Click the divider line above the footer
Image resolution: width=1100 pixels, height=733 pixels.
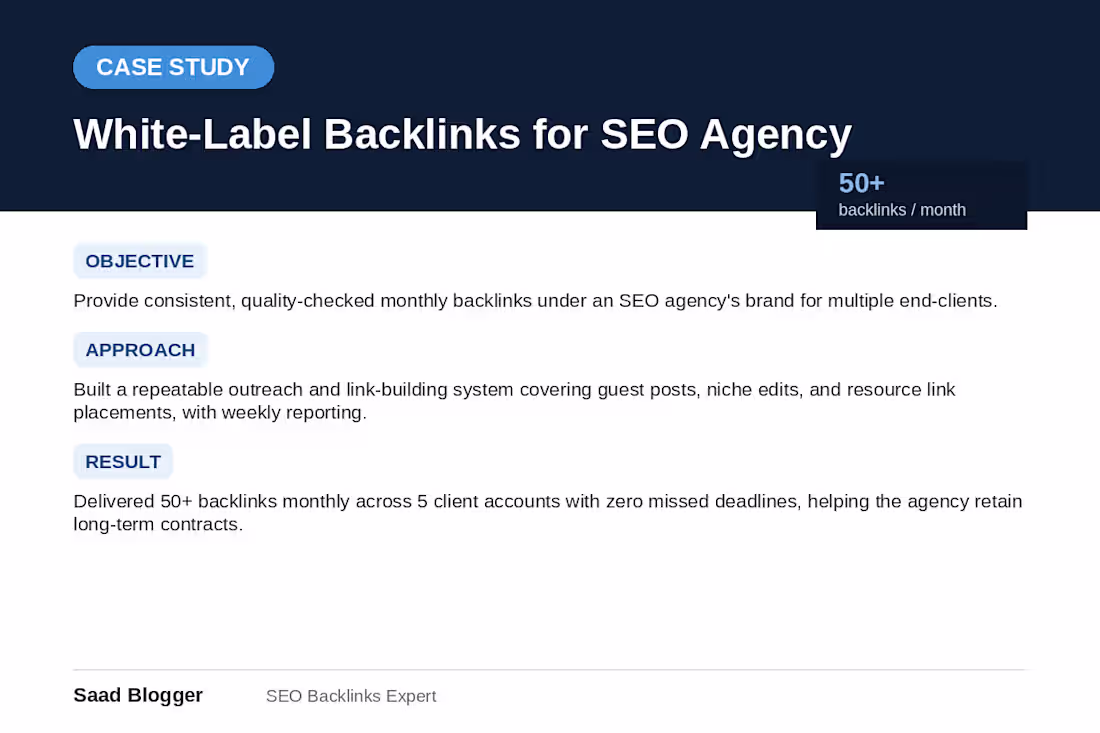(549, 670)
